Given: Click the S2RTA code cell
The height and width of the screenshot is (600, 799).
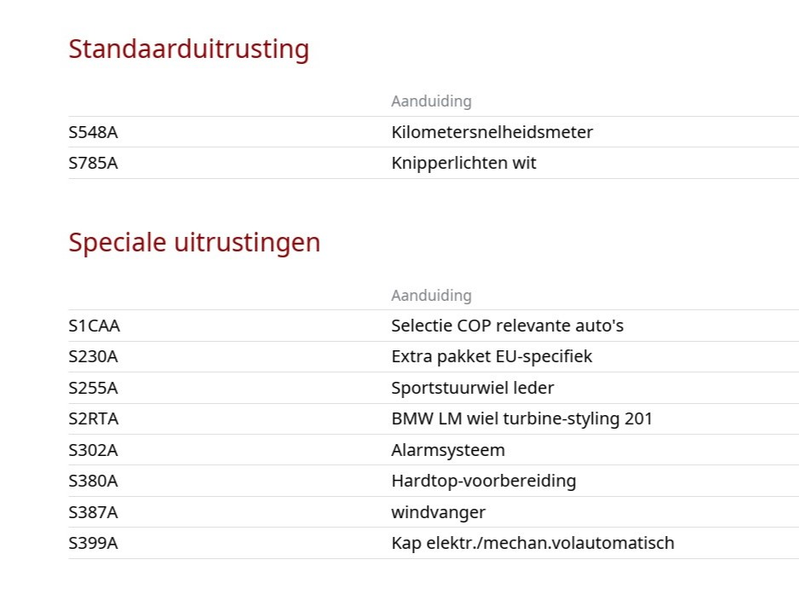Looking at the screenshot, I should (x=94, y=419).
